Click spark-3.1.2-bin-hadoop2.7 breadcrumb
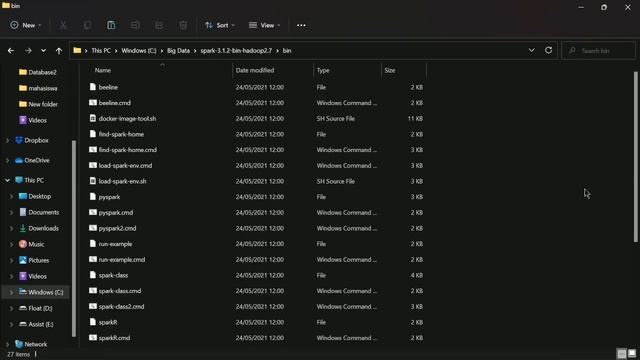This screenshot has width=640, height=360. (236, 51)
